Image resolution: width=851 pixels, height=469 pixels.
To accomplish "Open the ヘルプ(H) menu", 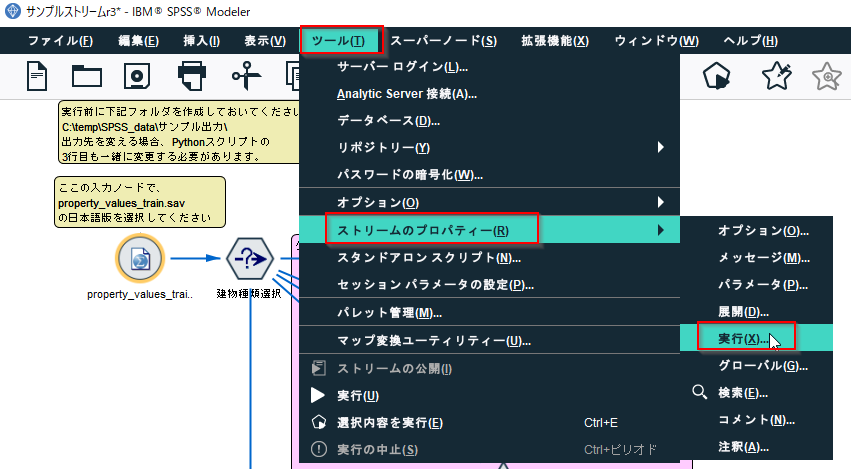I will coord(751,41).
